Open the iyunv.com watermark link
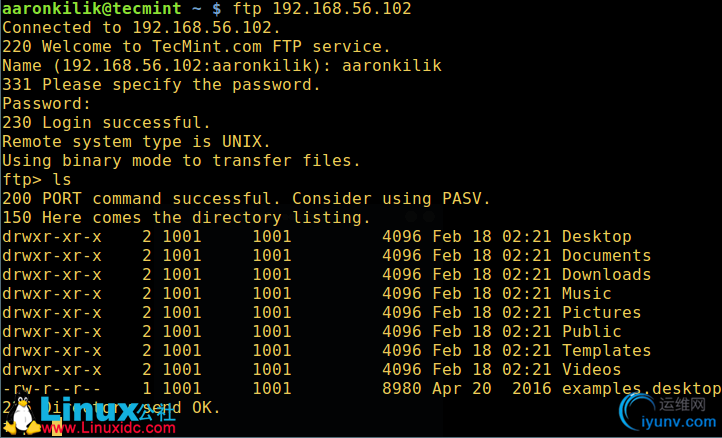 coord(681,421)
